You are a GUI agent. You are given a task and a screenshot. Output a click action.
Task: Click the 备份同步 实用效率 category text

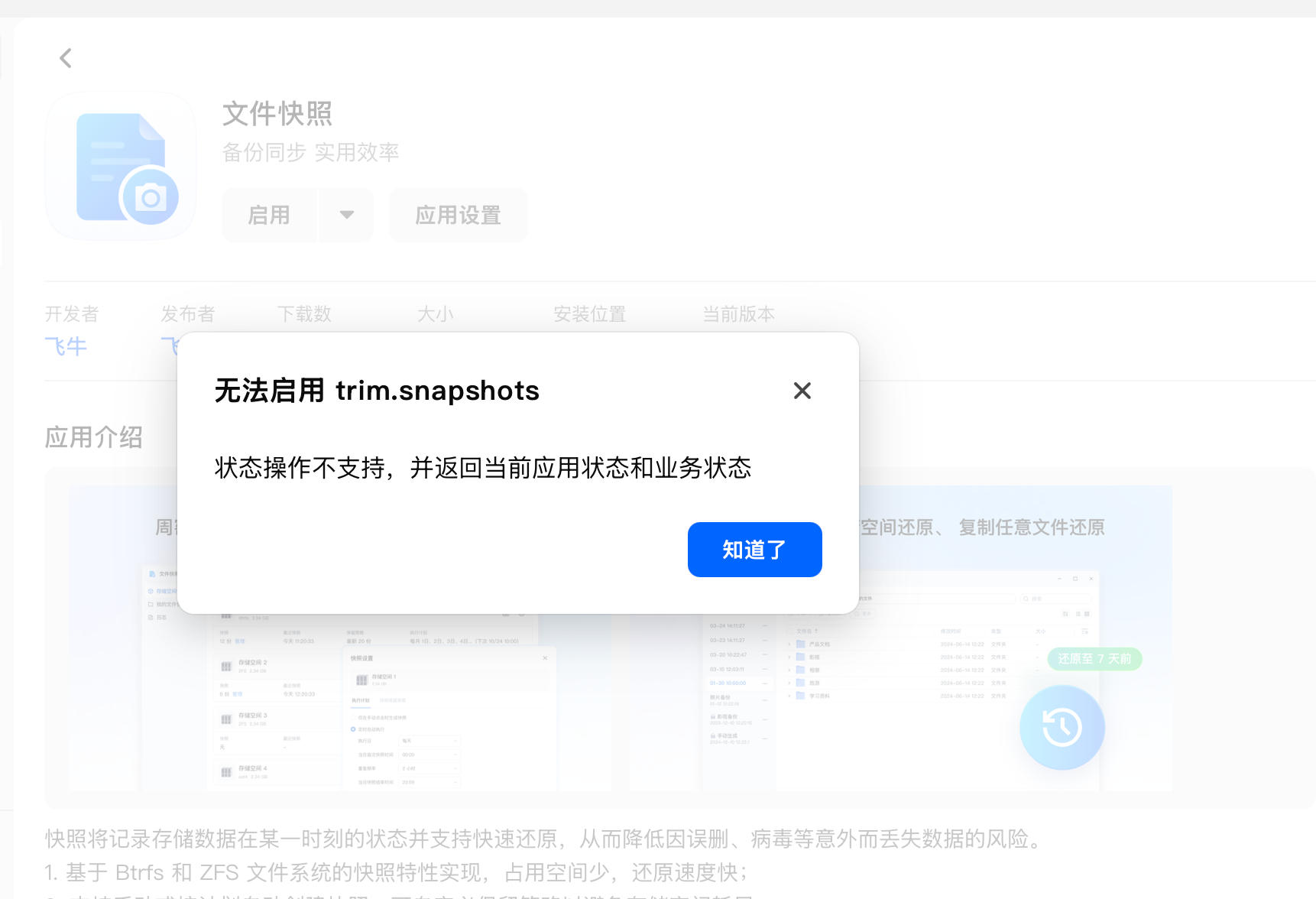coord(310,152)
